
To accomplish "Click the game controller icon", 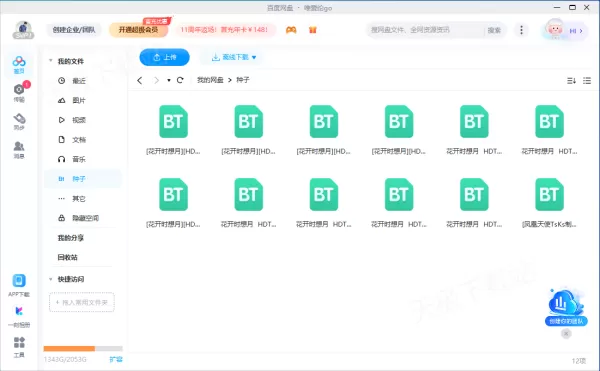I will click(x=291, y=30).
